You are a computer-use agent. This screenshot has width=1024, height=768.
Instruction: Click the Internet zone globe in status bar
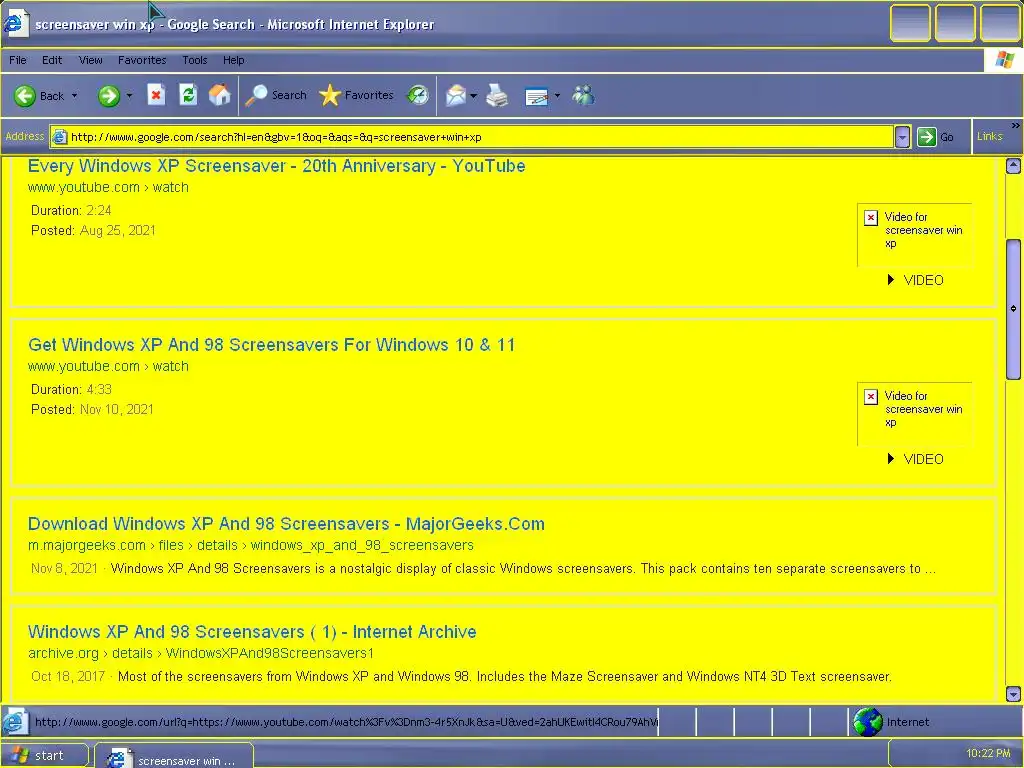[867, 722]
